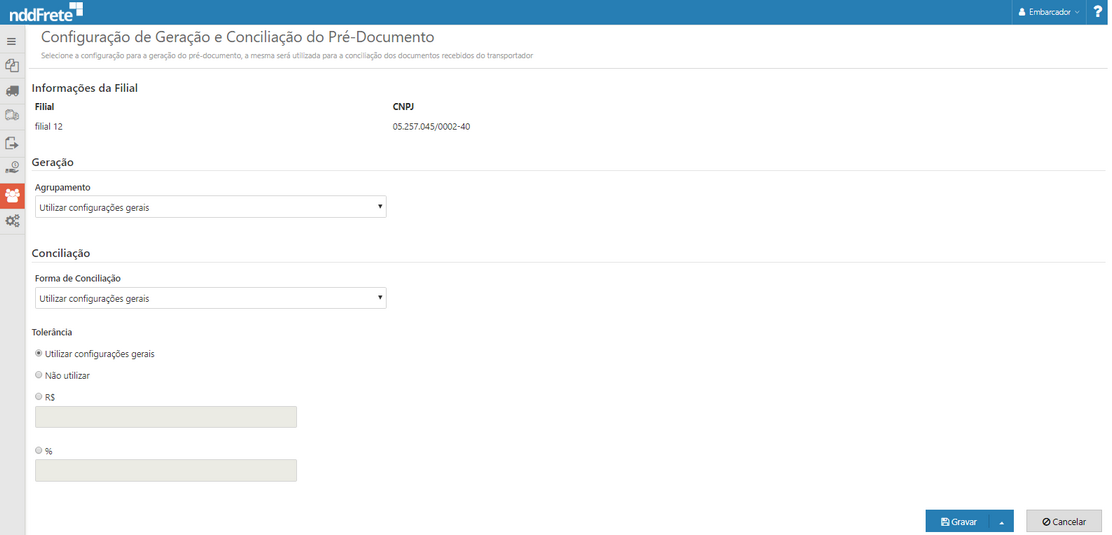Click the nddFrete logo

coord(45,12)
